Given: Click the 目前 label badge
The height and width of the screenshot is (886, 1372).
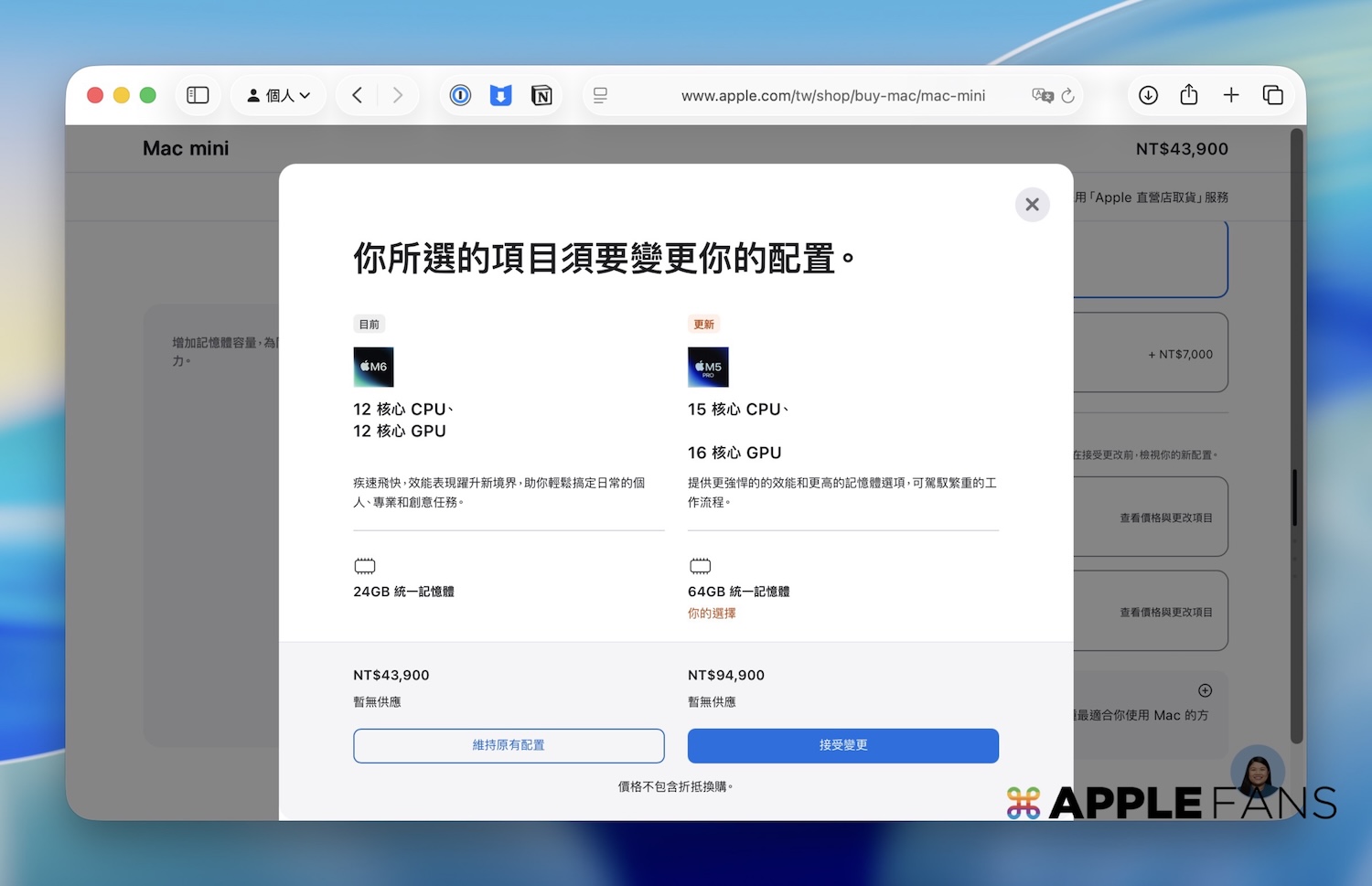Looking at the screenshot, I should coord(370,324).
